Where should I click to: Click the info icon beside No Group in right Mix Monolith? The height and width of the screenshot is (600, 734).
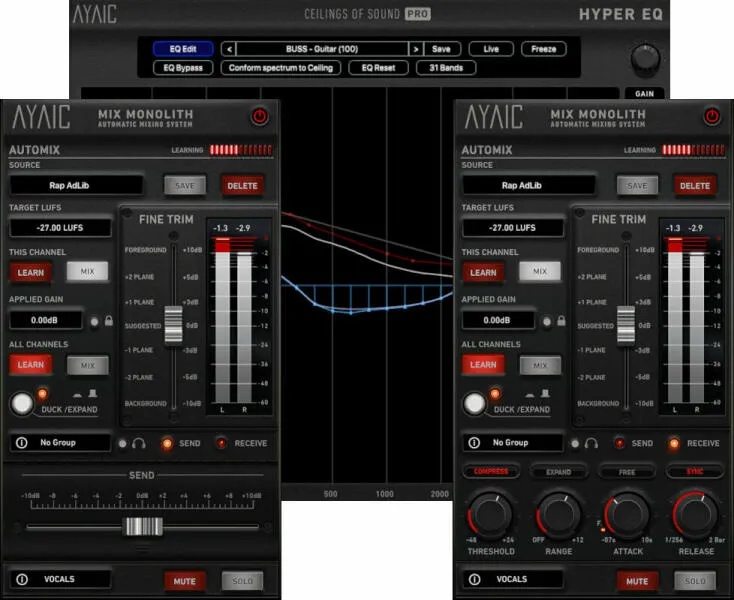pos(474,443)
